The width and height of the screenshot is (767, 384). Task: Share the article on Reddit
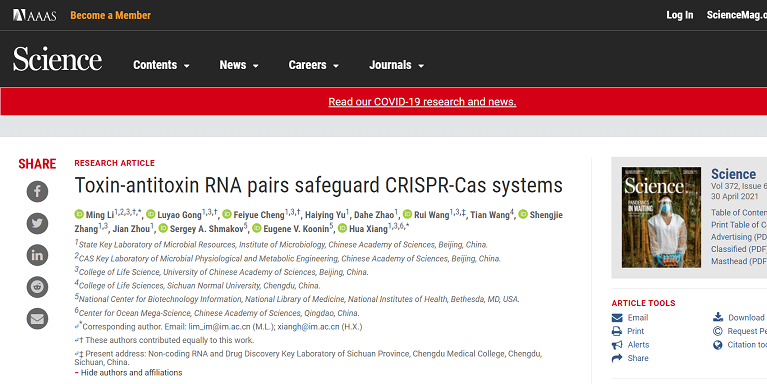(37, 287)
